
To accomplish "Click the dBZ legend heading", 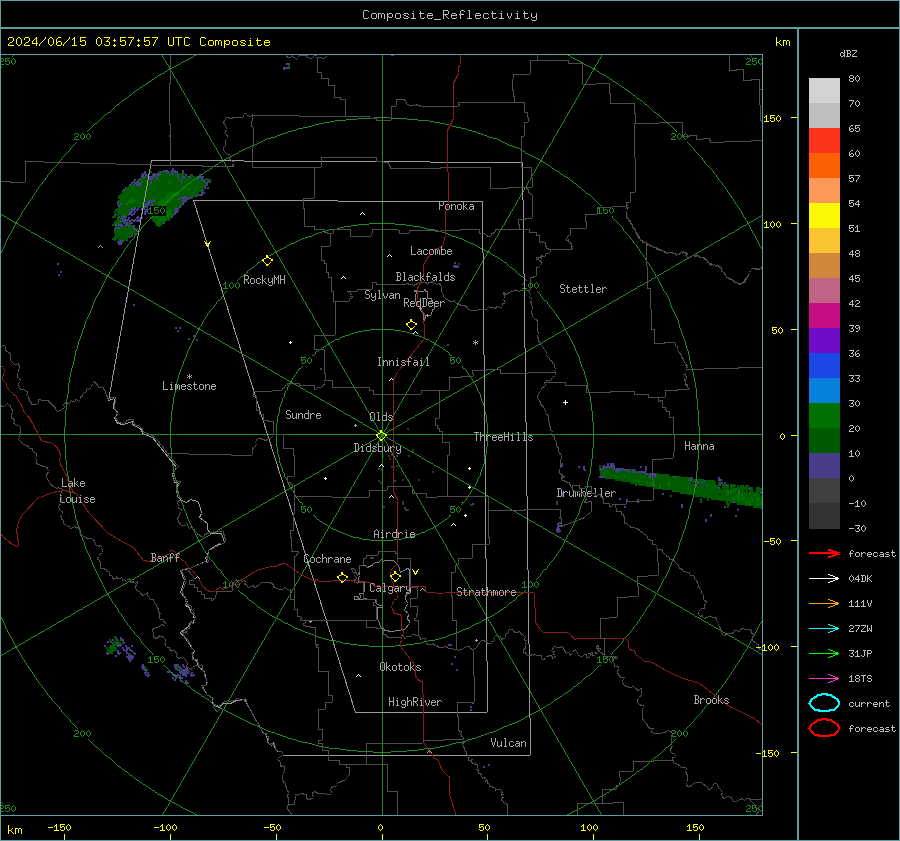I will (848, 53).
